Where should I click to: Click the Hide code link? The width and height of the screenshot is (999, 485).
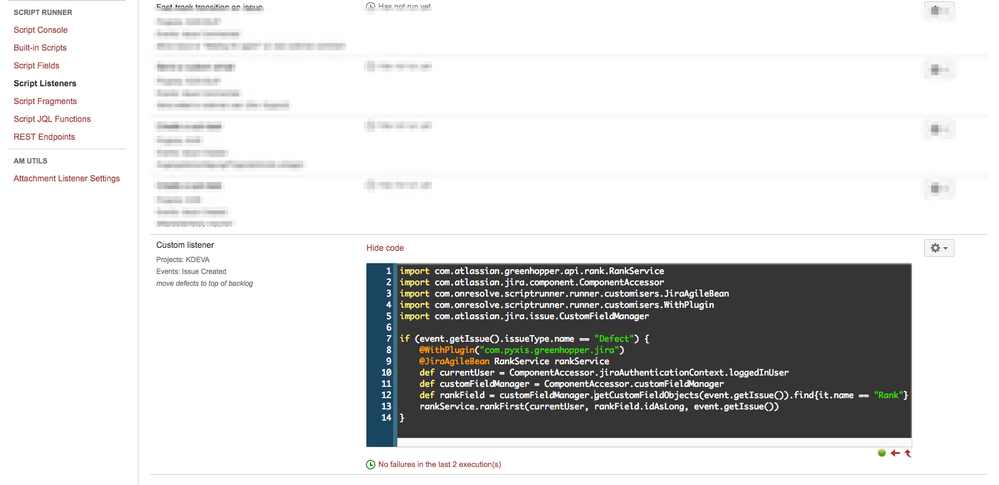point(385,248)
